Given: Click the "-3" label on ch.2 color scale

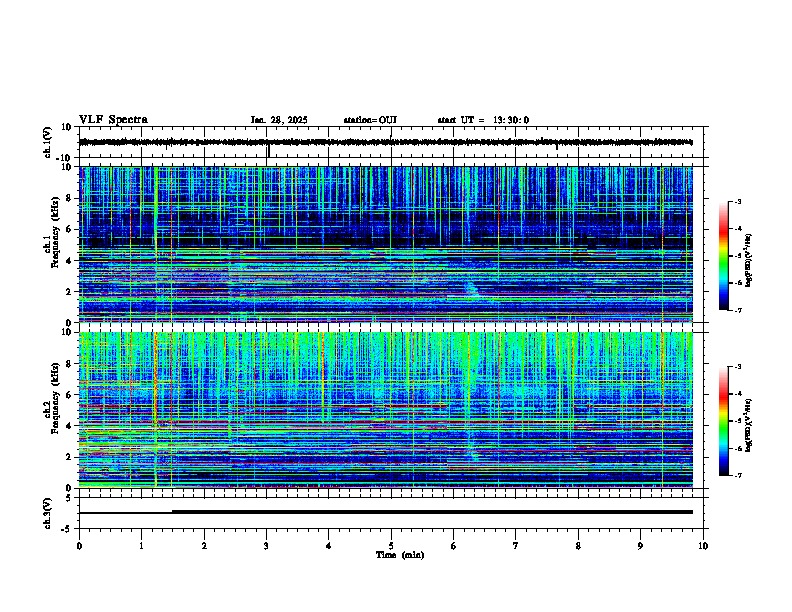Looking at the screenshot, I should [737, 367].
